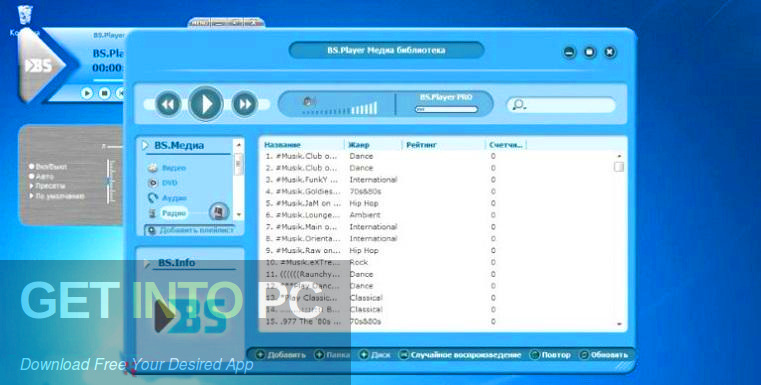Viewport: 761px width, 385px height.
Task: Click the round button beside Радио
Action: [218, 211]
